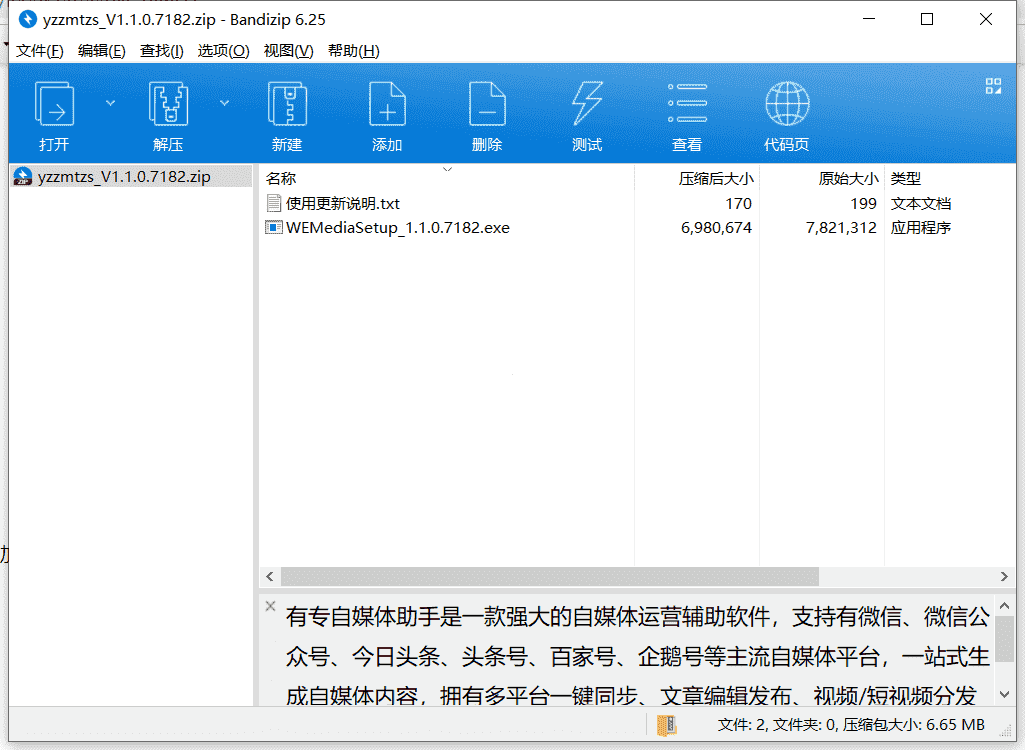
Task: Select the file WEMediaSetup_1.1.0.7182.exe
Action: click(397, 228)
